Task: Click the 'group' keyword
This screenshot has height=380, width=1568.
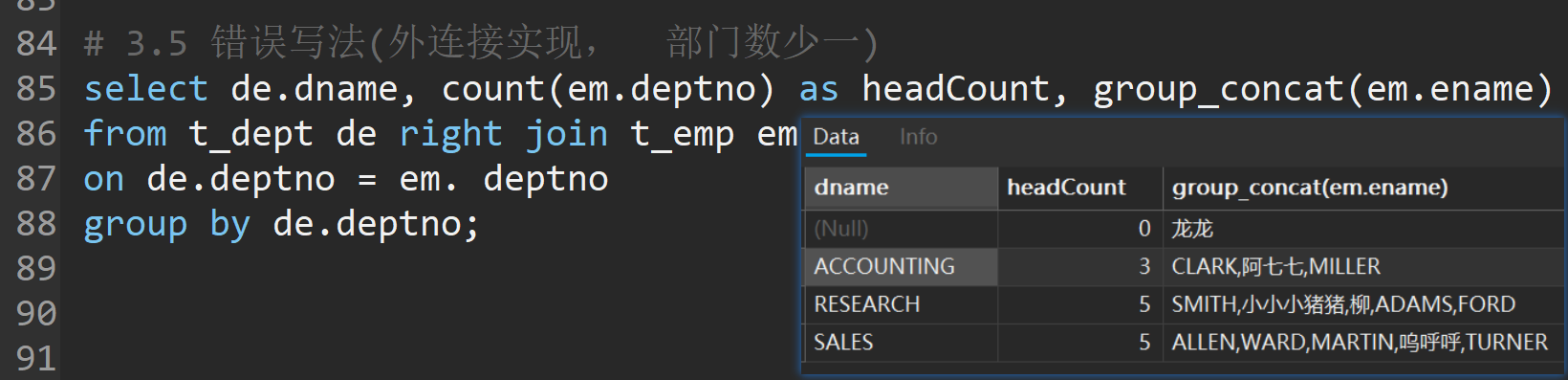Action: (135, 225)
